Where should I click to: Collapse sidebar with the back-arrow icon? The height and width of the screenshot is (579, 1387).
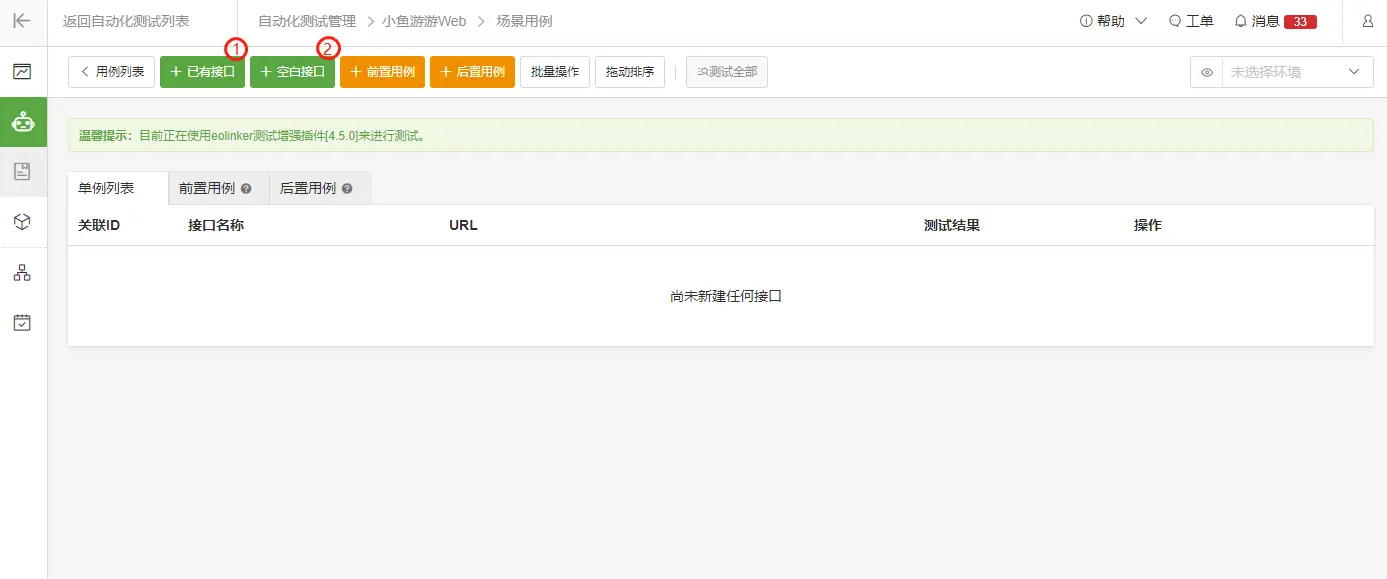pyautogui.click(x=22, y=21)
